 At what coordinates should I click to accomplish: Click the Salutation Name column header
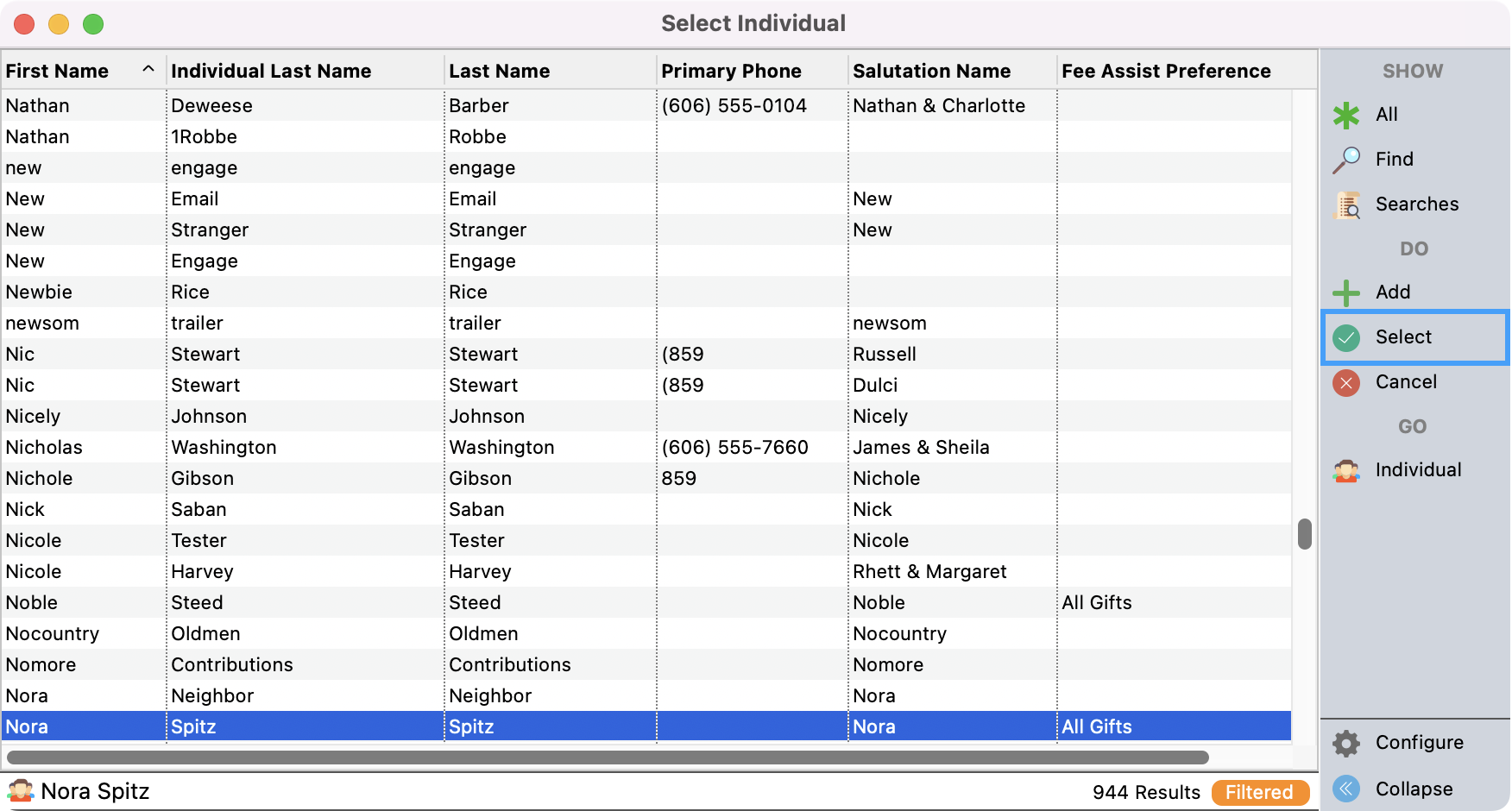[x=931, y=71]
